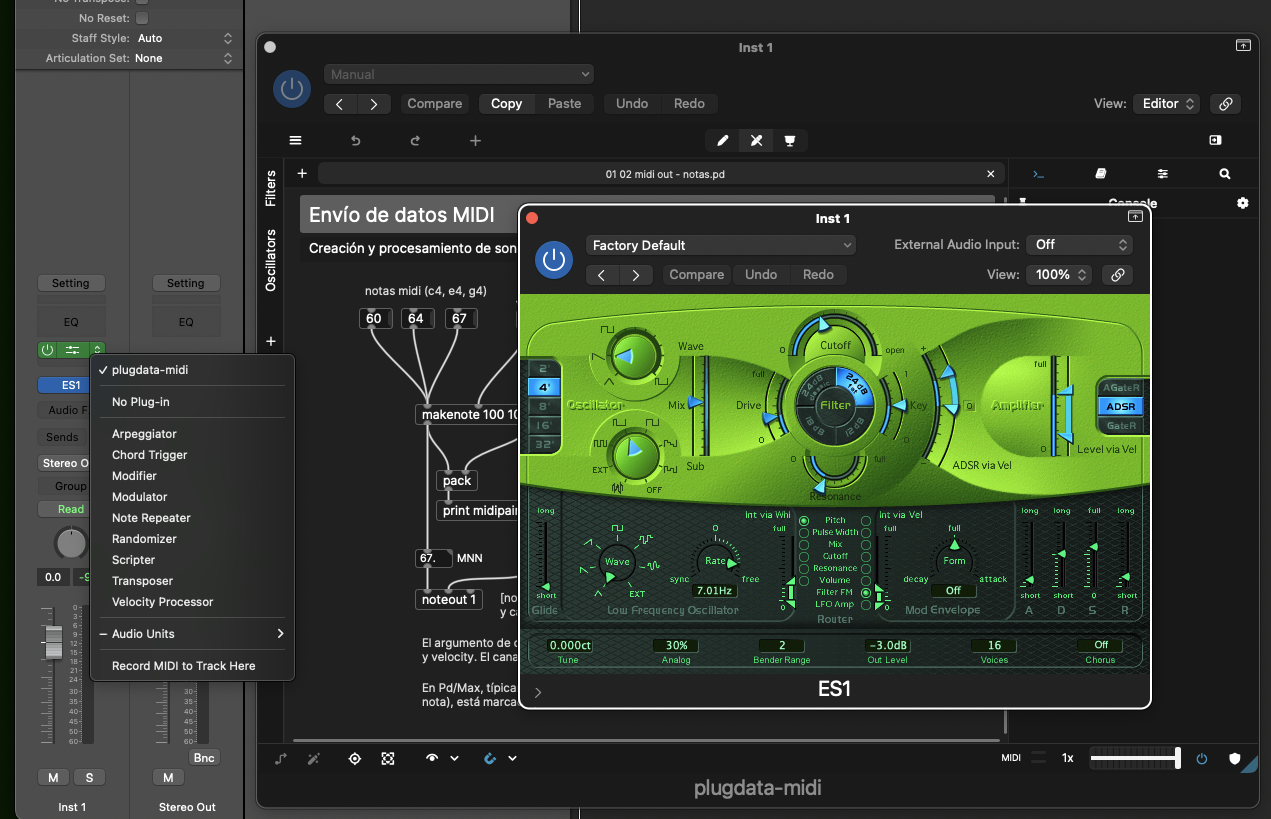
Task: Click plugdata output volume slider
Action: (1135, 758)
